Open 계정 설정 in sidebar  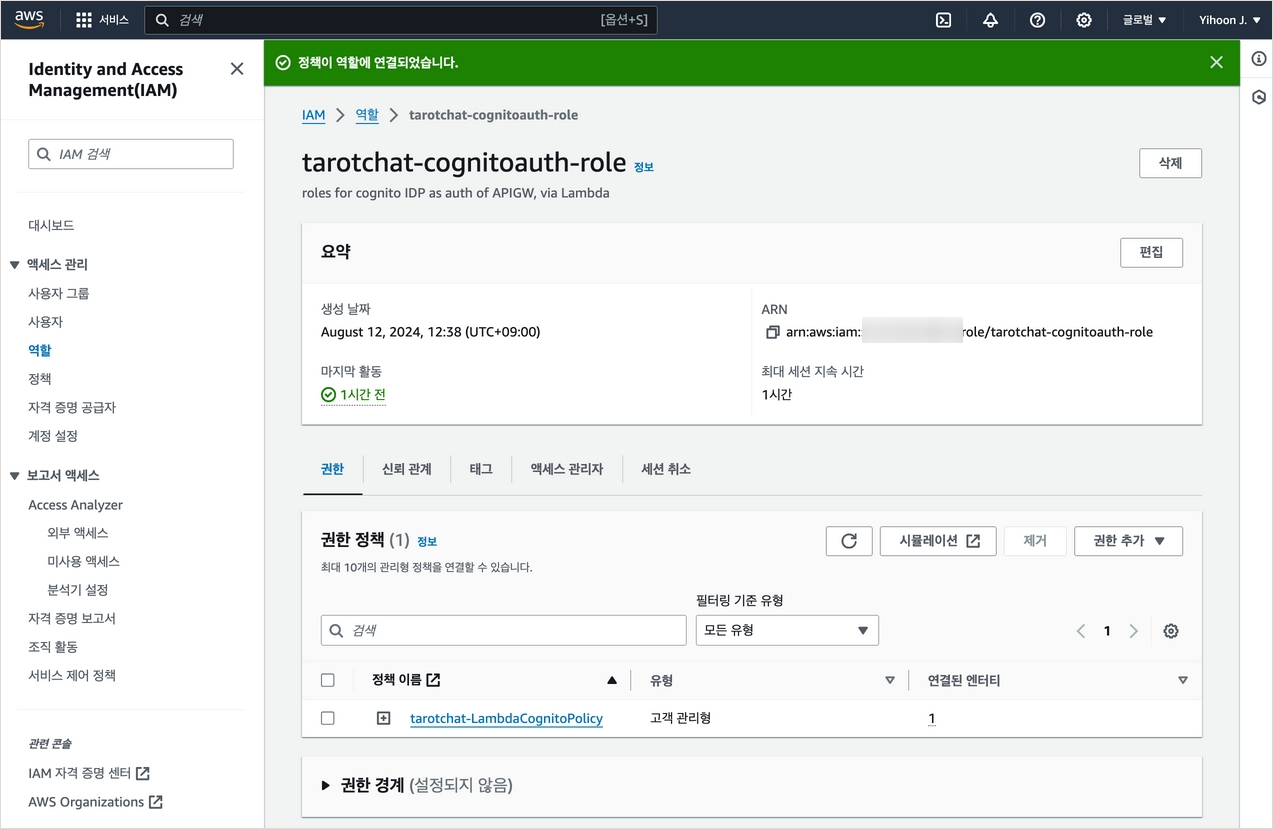[x=53, y=436]
